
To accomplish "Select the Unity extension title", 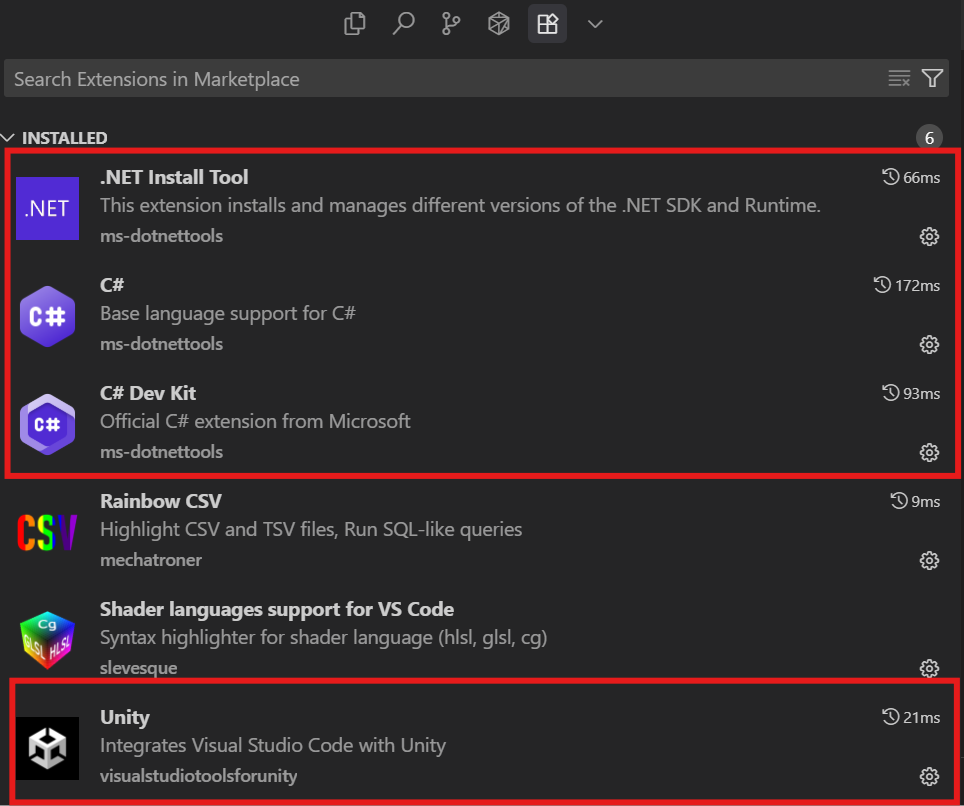I will click(x=125, y=717).
